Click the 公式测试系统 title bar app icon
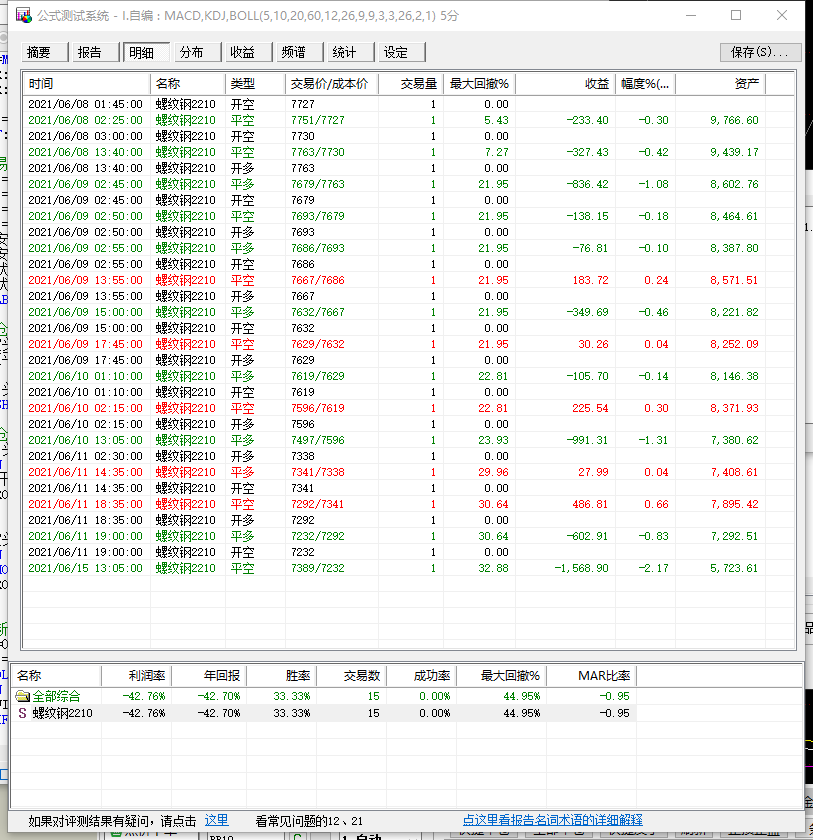Screen dimensions: 813x840 [x=24, y=15]
